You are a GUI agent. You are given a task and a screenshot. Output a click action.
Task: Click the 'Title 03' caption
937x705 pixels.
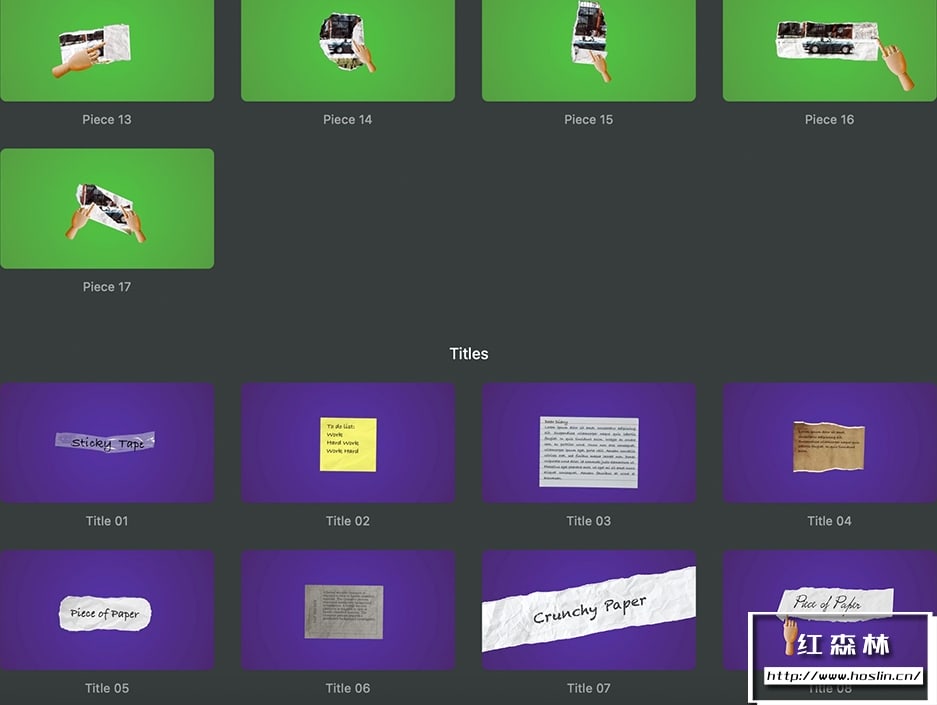coord(589,521)
